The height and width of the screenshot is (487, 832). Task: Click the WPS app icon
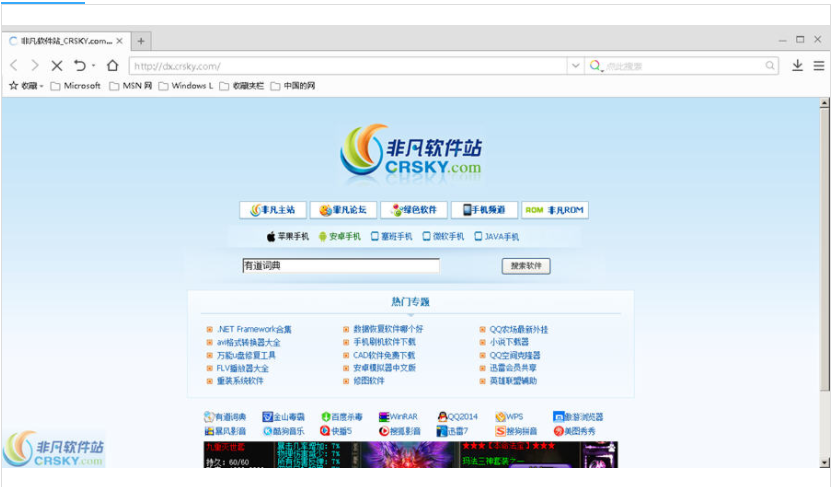500,416
